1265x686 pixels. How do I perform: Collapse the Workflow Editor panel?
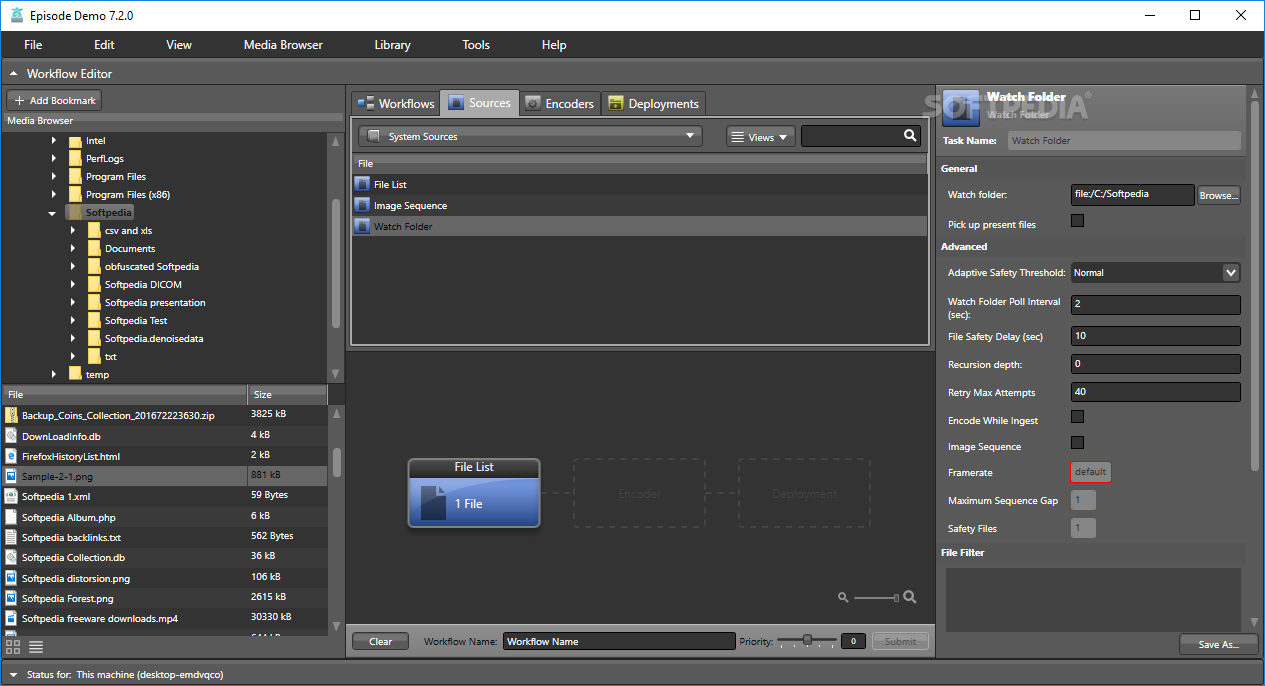coord(13,74)
